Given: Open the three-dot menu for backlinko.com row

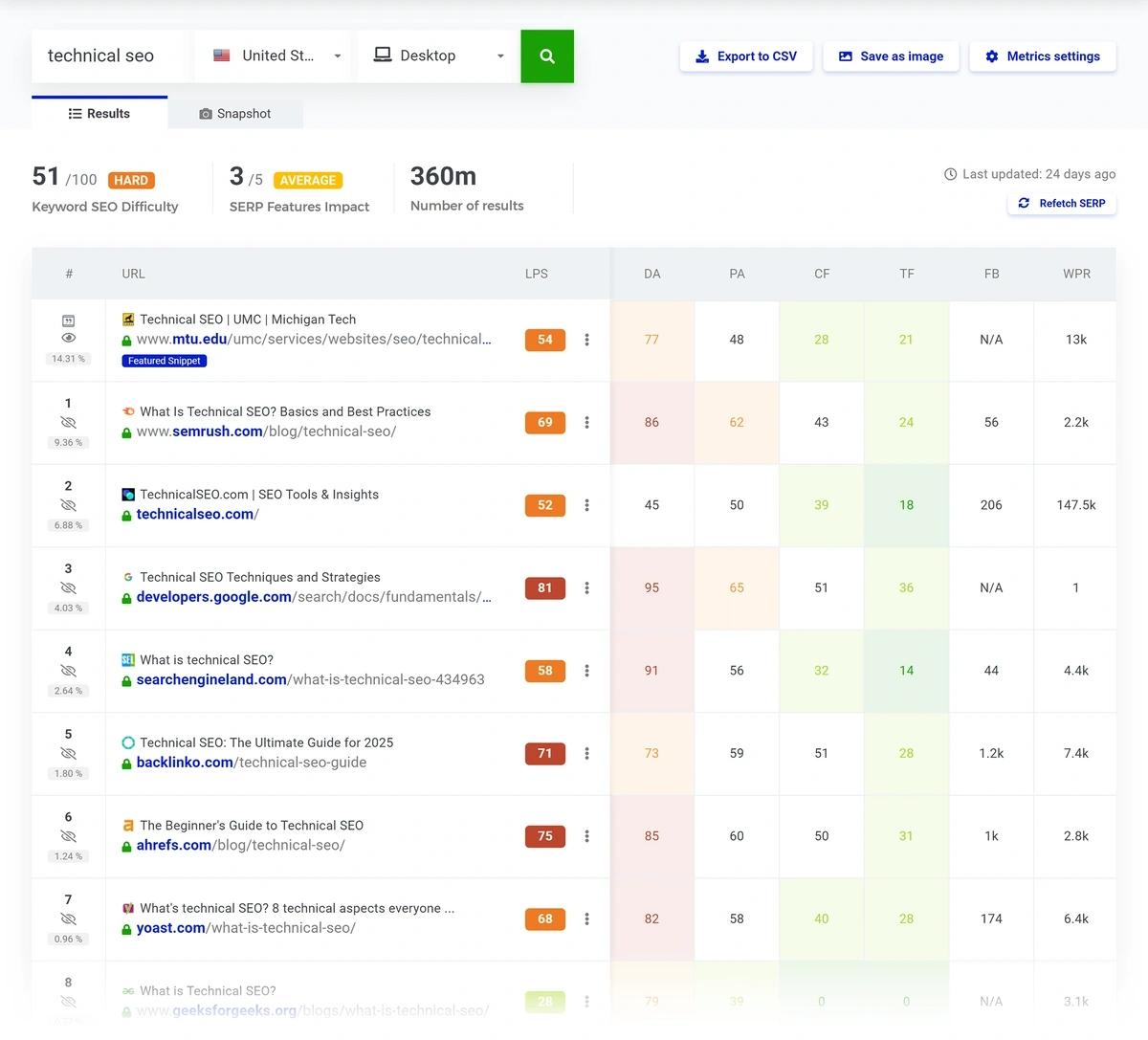Looking at the screenshot, I should click(x=586, y=753).
